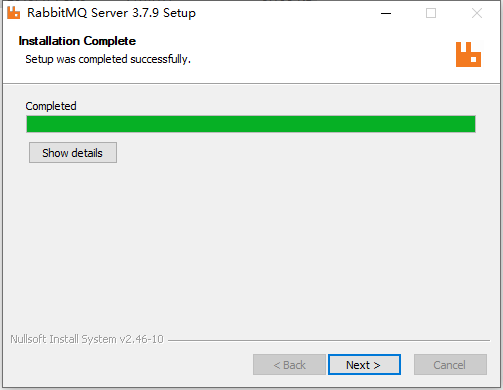
Task: Click the RabbitMQ icon in title bar
Action: click(x=13, y=13)
